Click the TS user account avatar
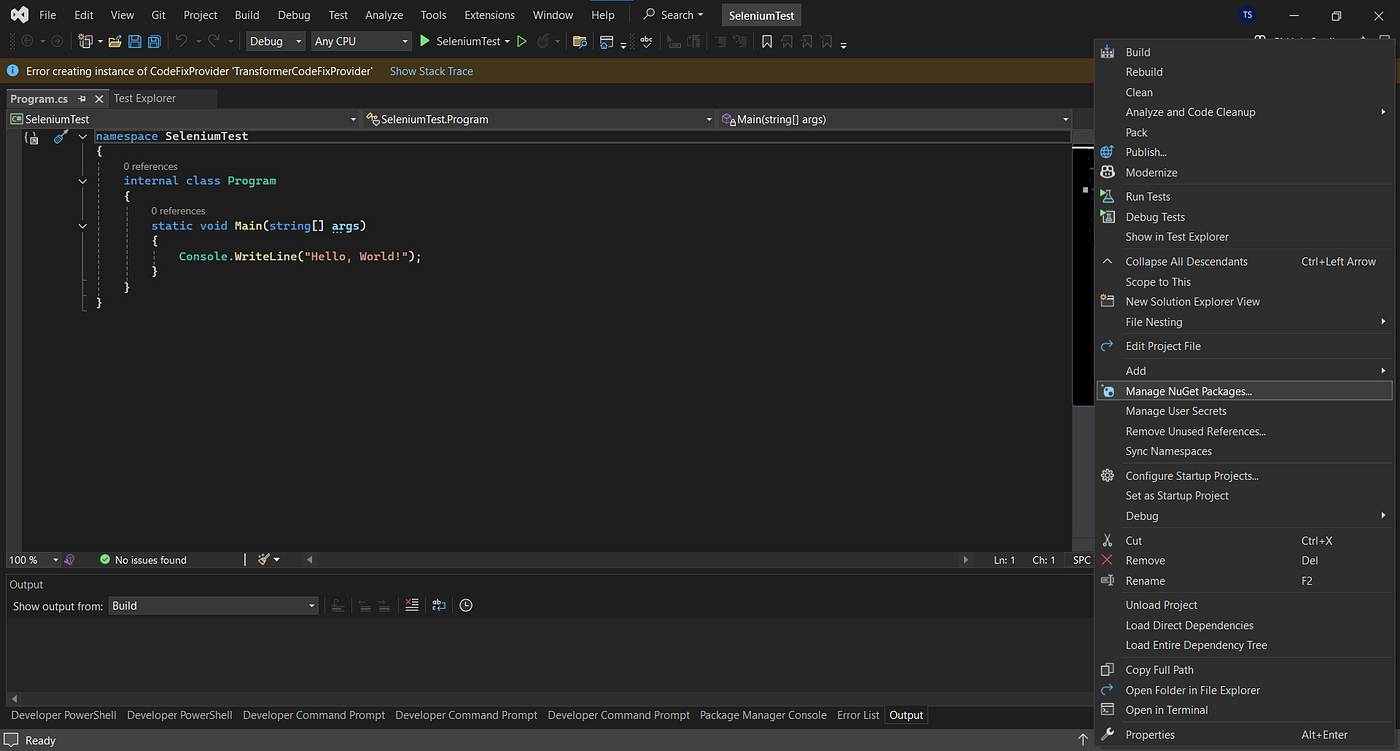The height and width of the screenshot is (751, 1400). (x=1247, y=15)
